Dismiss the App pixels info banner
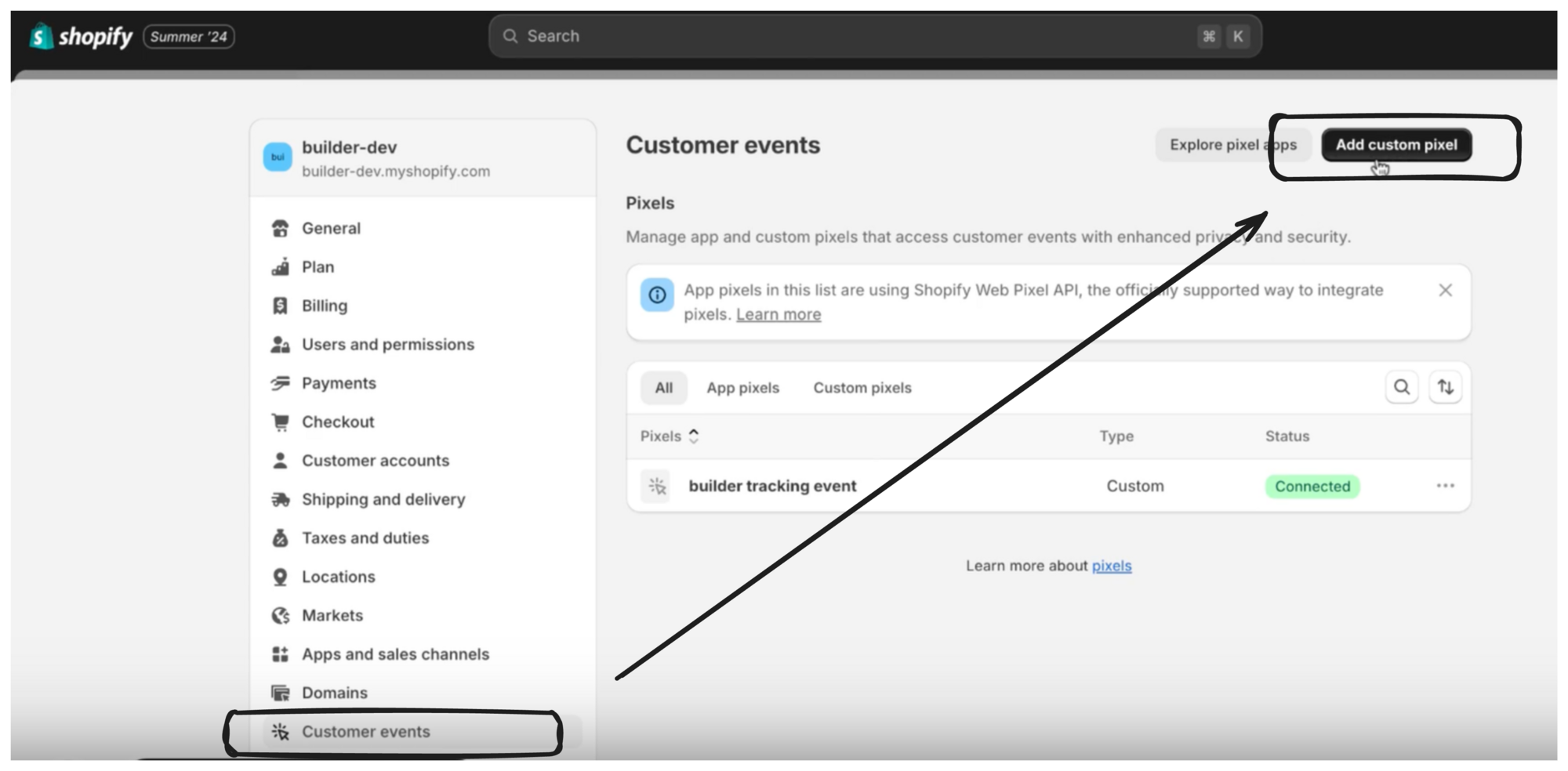Viewport: 1568px width, 771px height. click(x=1446, y=291)
